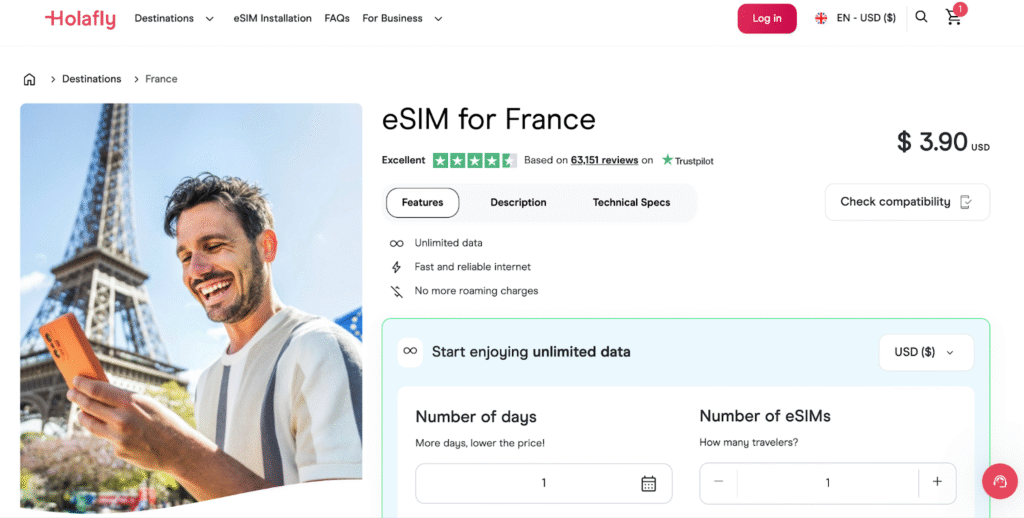
Task: Click the Log in button
Action: point(767,18)
